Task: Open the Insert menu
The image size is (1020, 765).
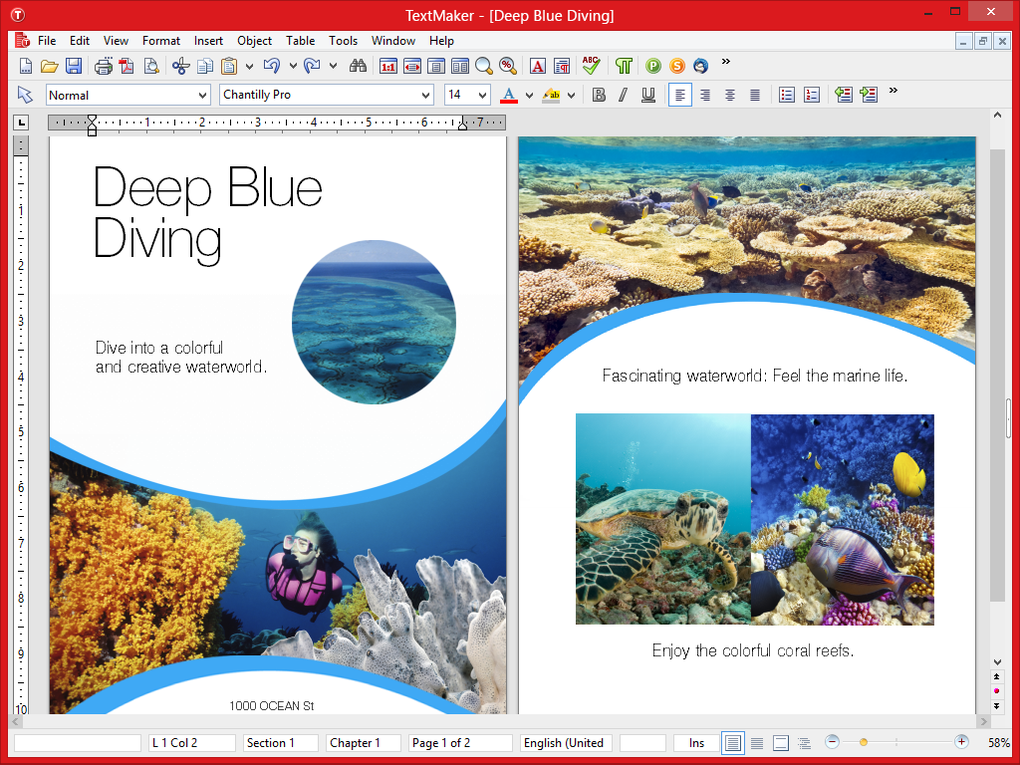Action: point(208,41)
